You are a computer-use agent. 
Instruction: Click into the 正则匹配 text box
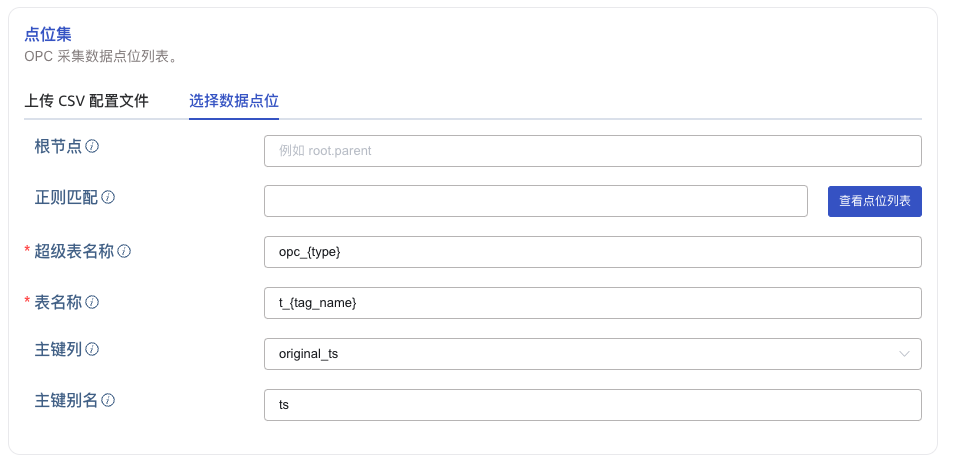[x=535, y=201]
